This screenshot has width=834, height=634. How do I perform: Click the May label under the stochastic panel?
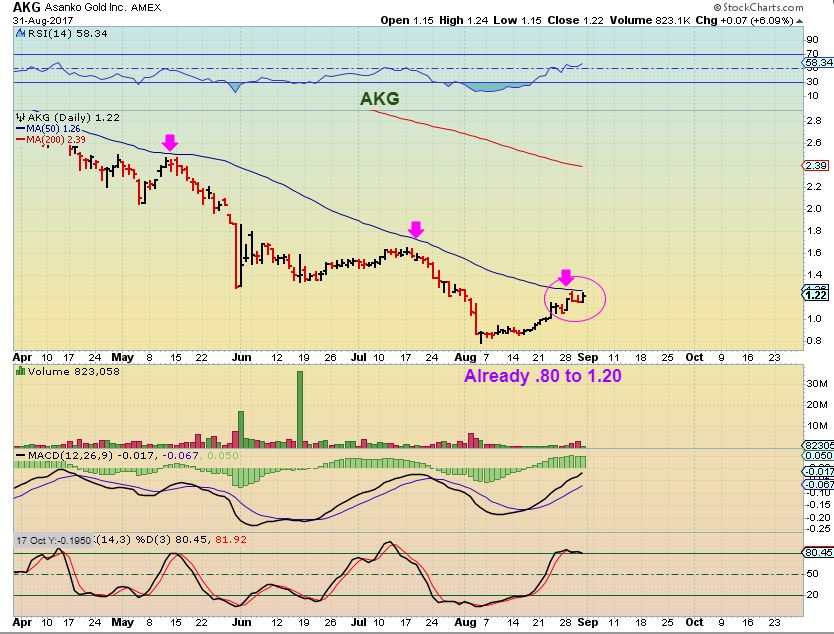[x=122, y=622]
